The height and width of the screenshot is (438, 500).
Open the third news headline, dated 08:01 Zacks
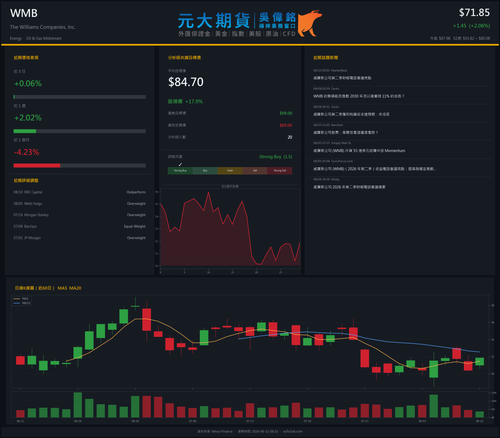coord(351,114)
